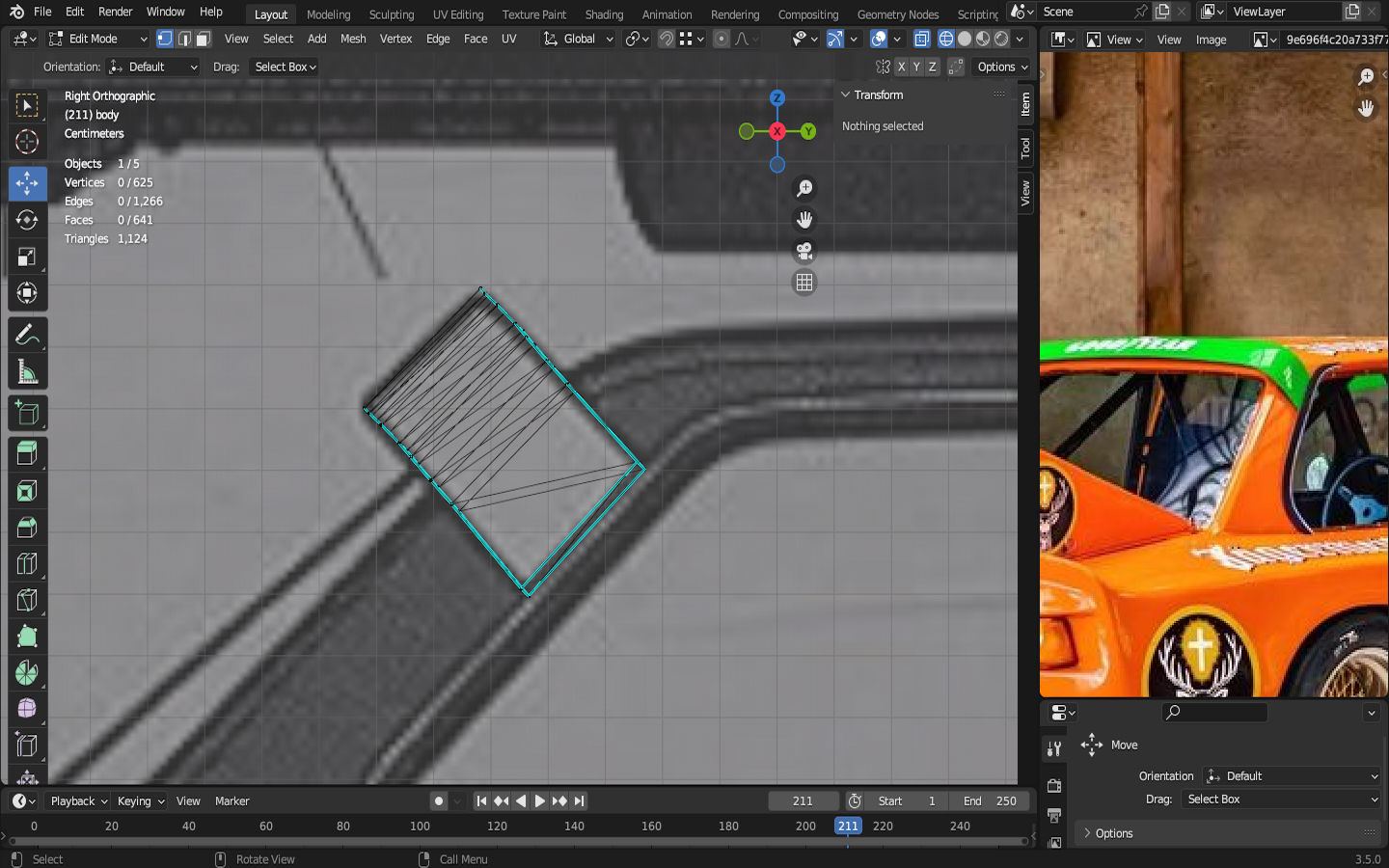Jump to the timeline end frame
The height and width of the screenshot is (868, 1389).
[x=579, y=800]
